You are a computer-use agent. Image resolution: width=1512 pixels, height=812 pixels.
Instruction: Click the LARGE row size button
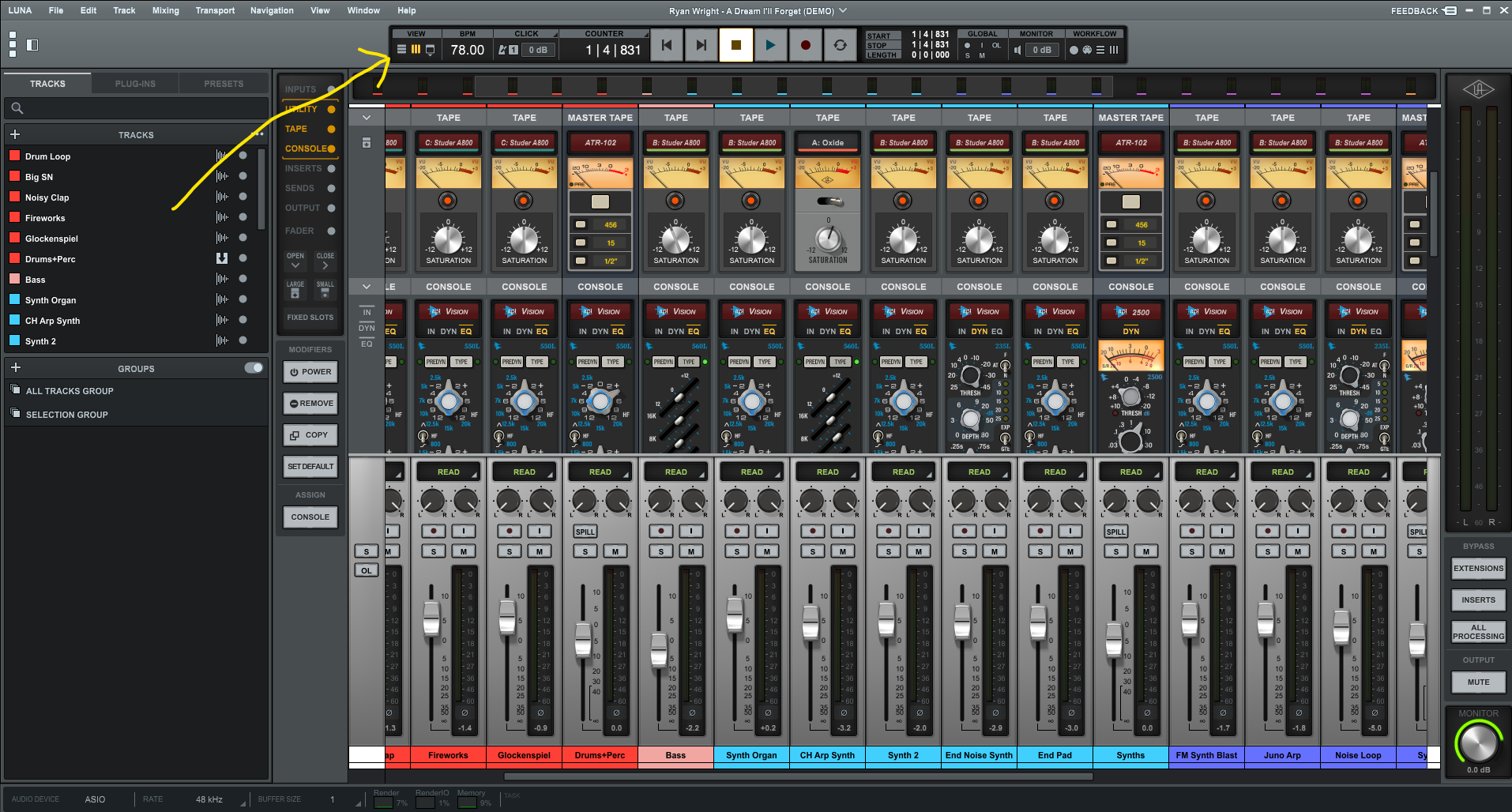[295, 289]
